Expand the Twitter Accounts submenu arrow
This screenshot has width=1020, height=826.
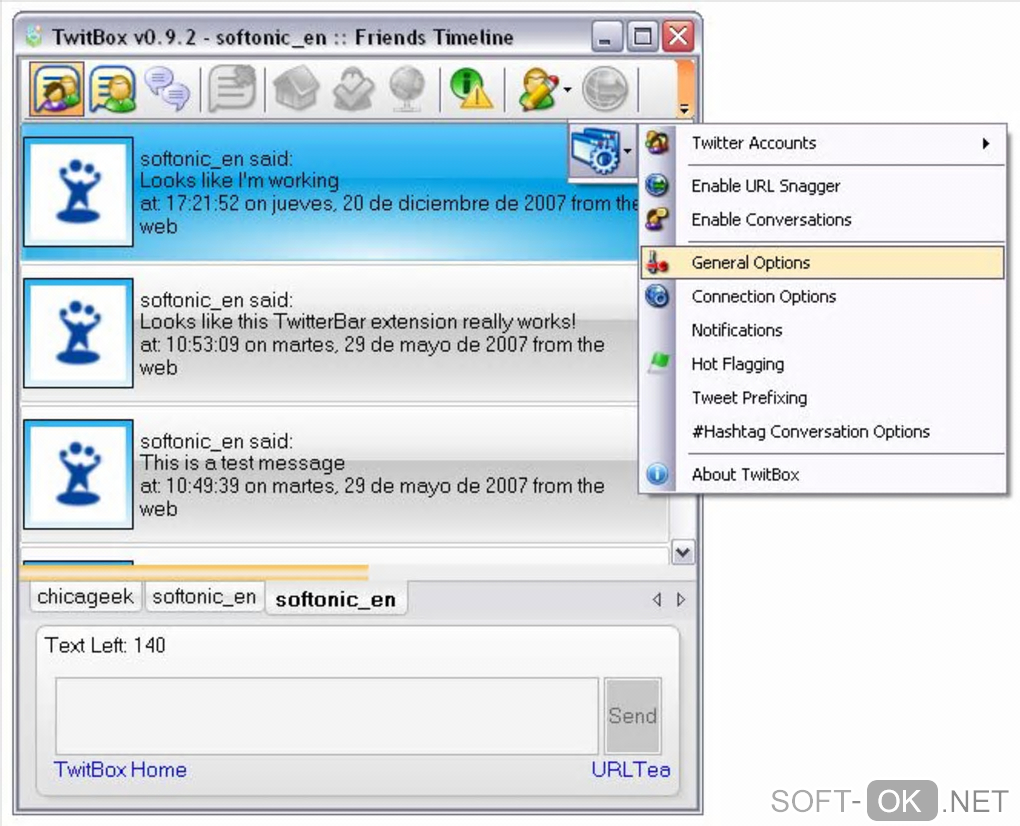tap(986, 143)
